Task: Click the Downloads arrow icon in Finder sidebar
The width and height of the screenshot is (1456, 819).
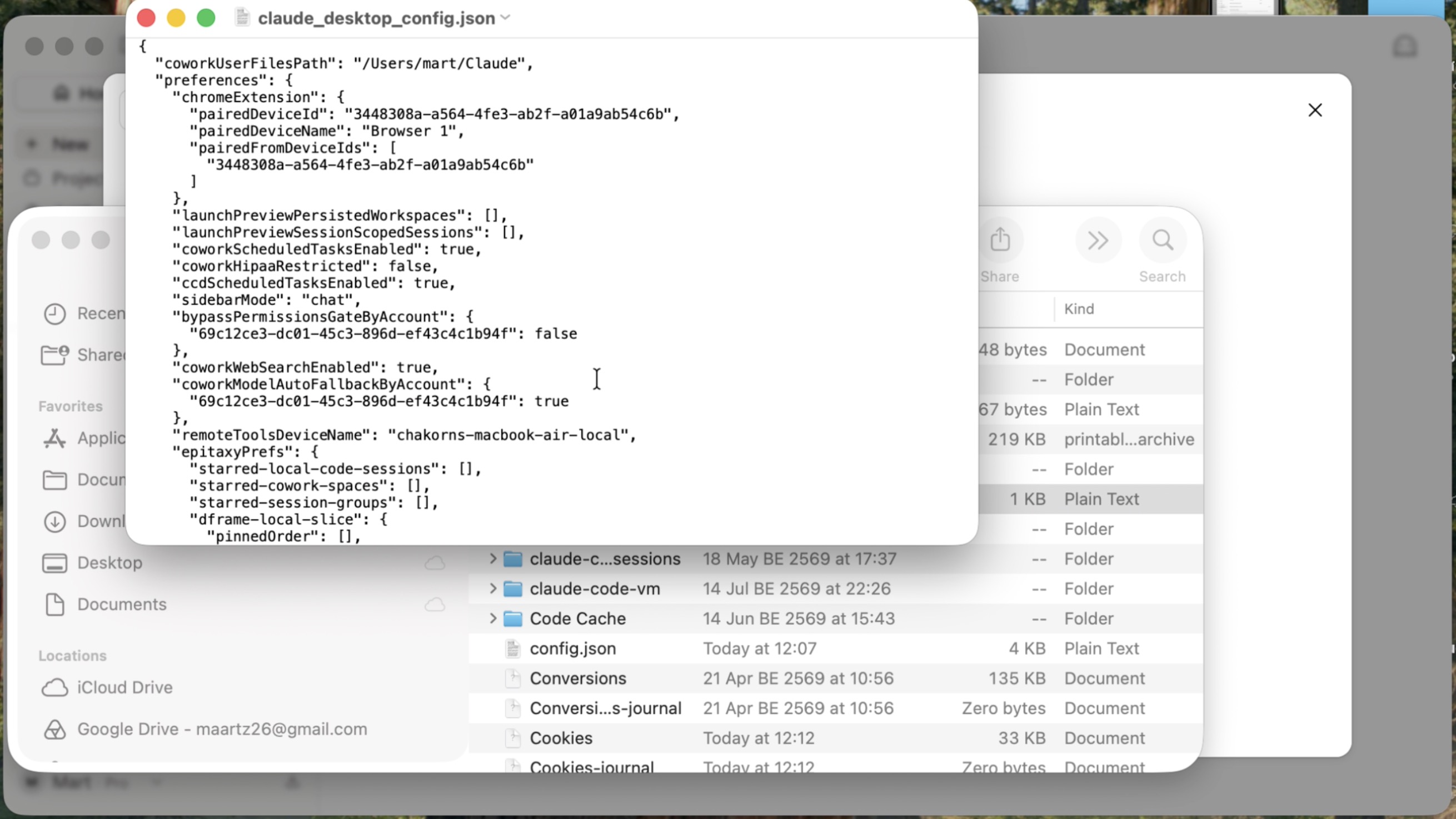Action: click(55, 521)
